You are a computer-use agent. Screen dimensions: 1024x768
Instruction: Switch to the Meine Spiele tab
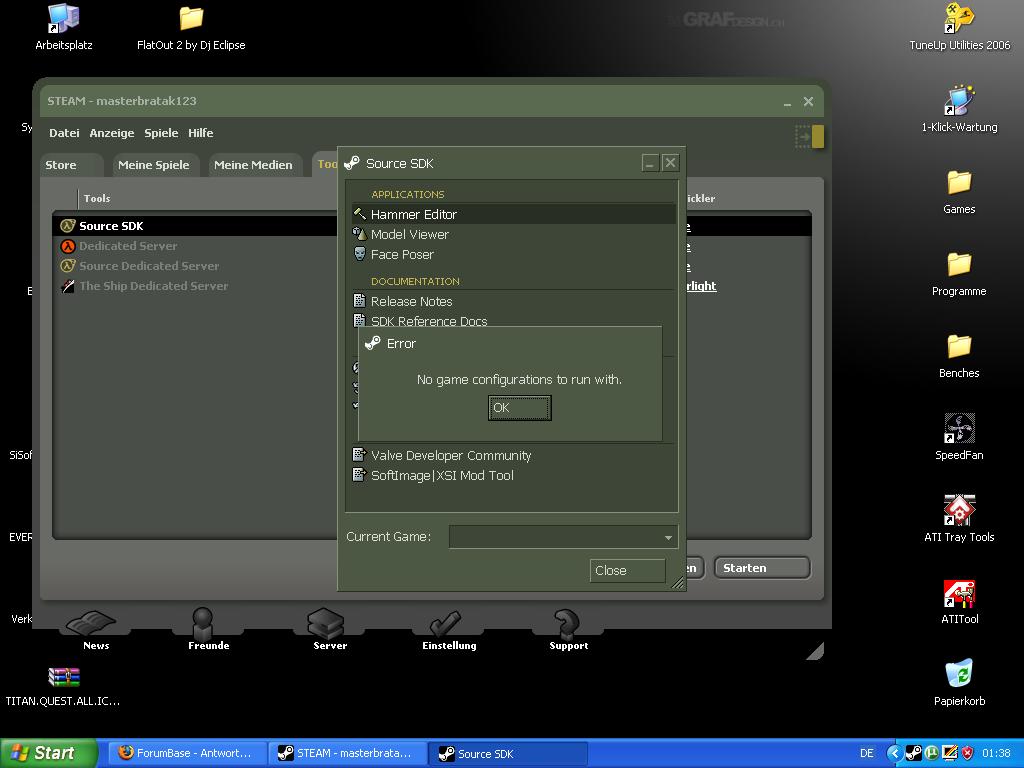tap(153, 165)
